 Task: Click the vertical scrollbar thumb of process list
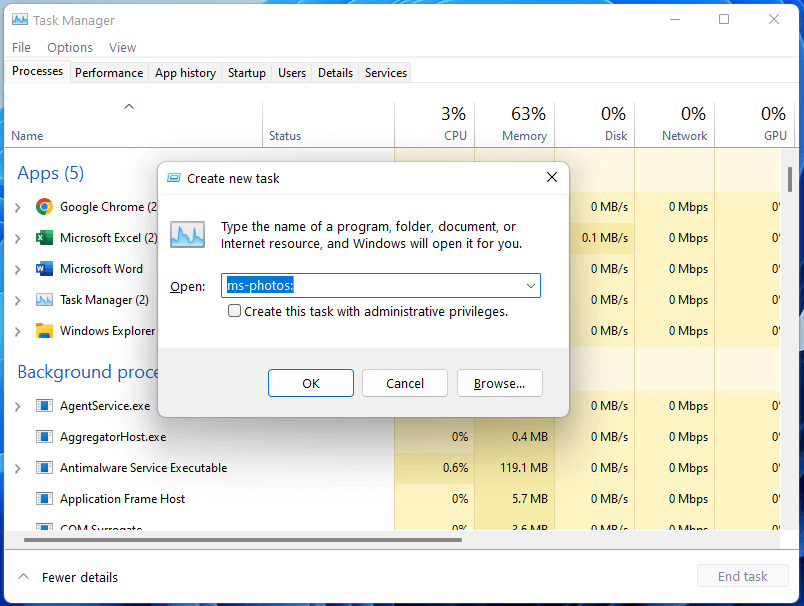790,179
